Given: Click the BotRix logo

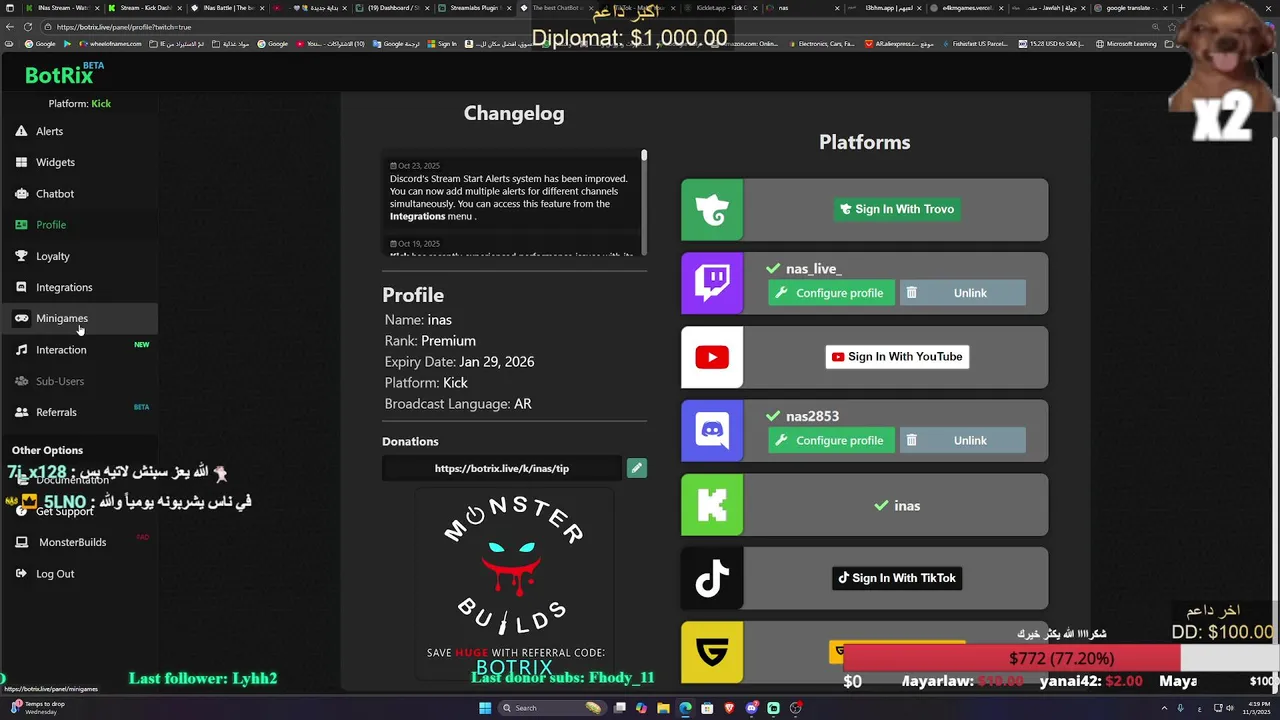Looking at the screenshot, I should (60, 75).
